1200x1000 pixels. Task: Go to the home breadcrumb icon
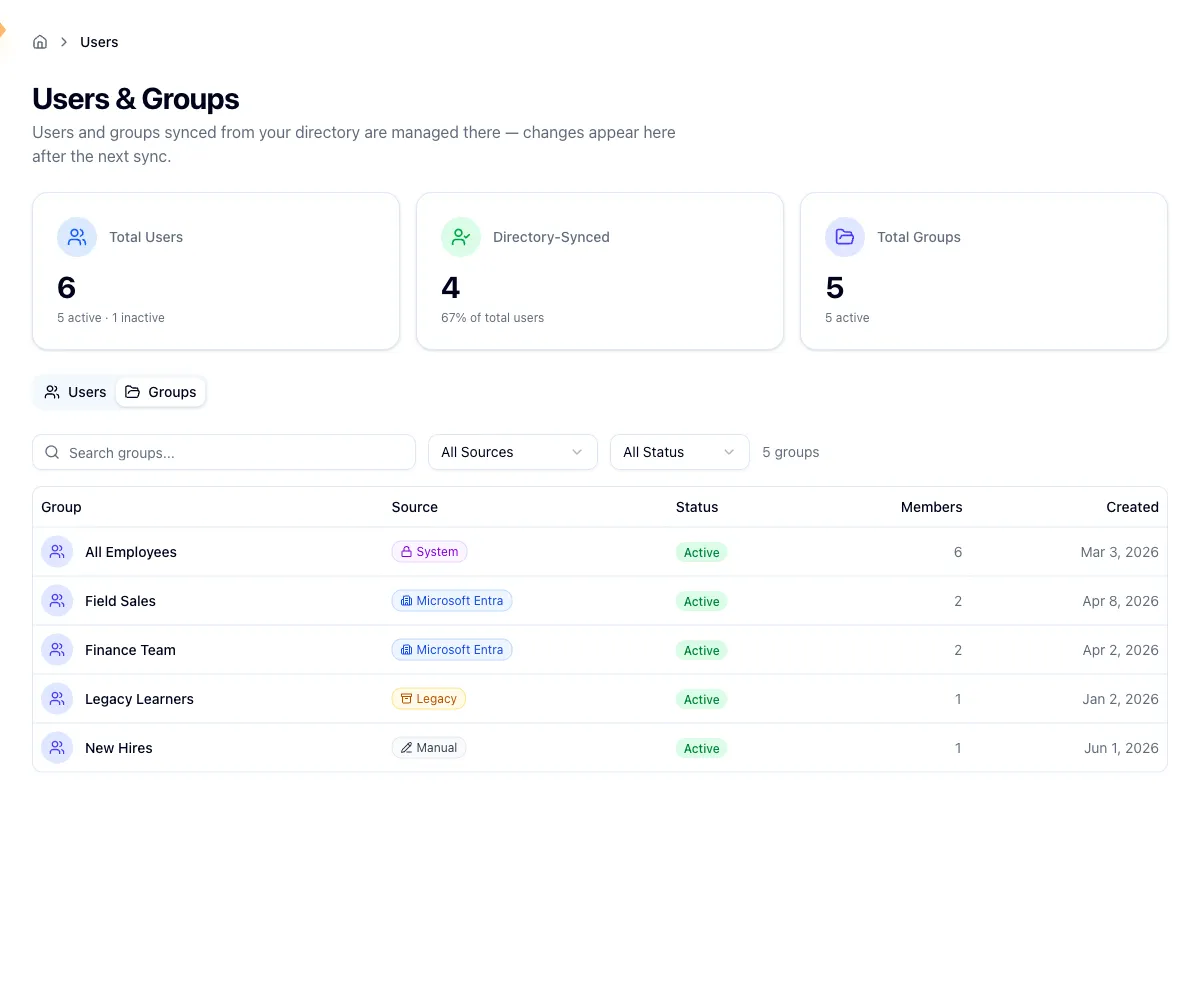click(x=40, y=42)
